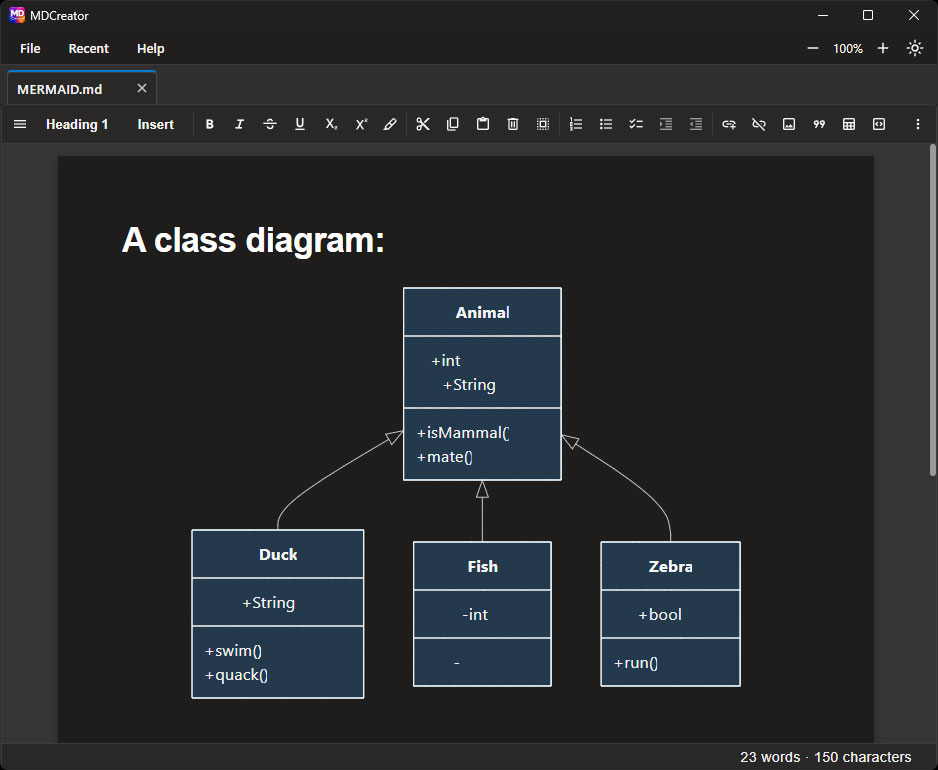Image resolution: width=938 pixels, height=770 pixels.
Task: Increase indent of the list item
Action: (x=666, y=124)
